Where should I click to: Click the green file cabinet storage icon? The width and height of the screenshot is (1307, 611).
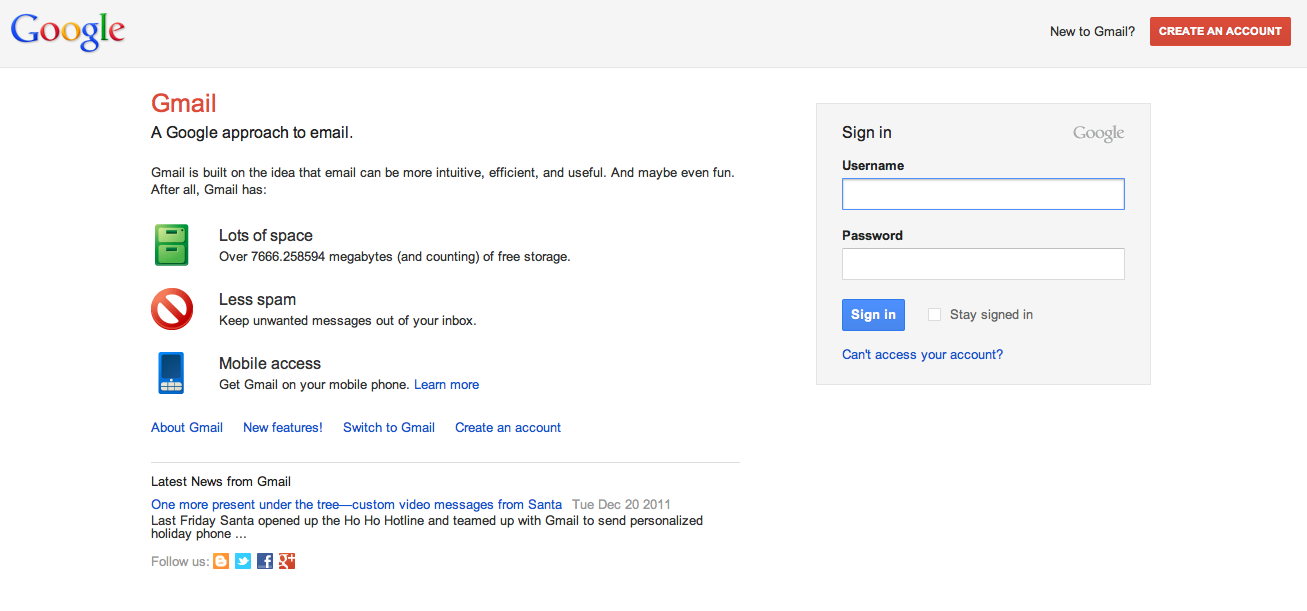point(172,245)
